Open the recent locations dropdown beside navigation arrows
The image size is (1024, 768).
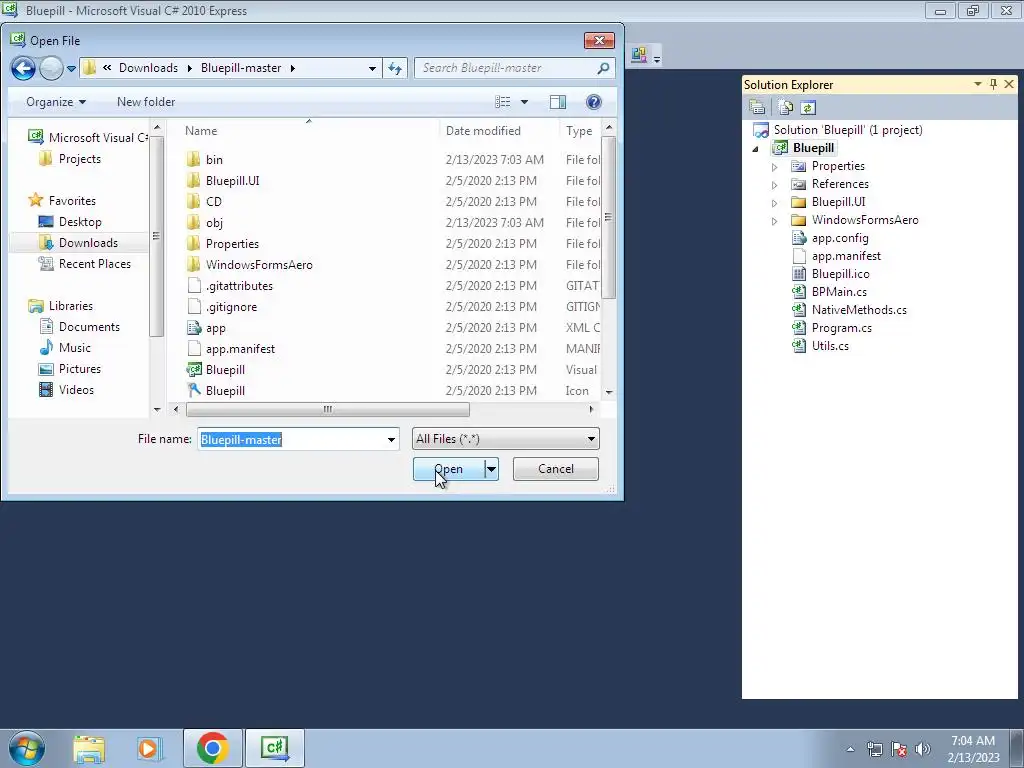coord(71,68)
